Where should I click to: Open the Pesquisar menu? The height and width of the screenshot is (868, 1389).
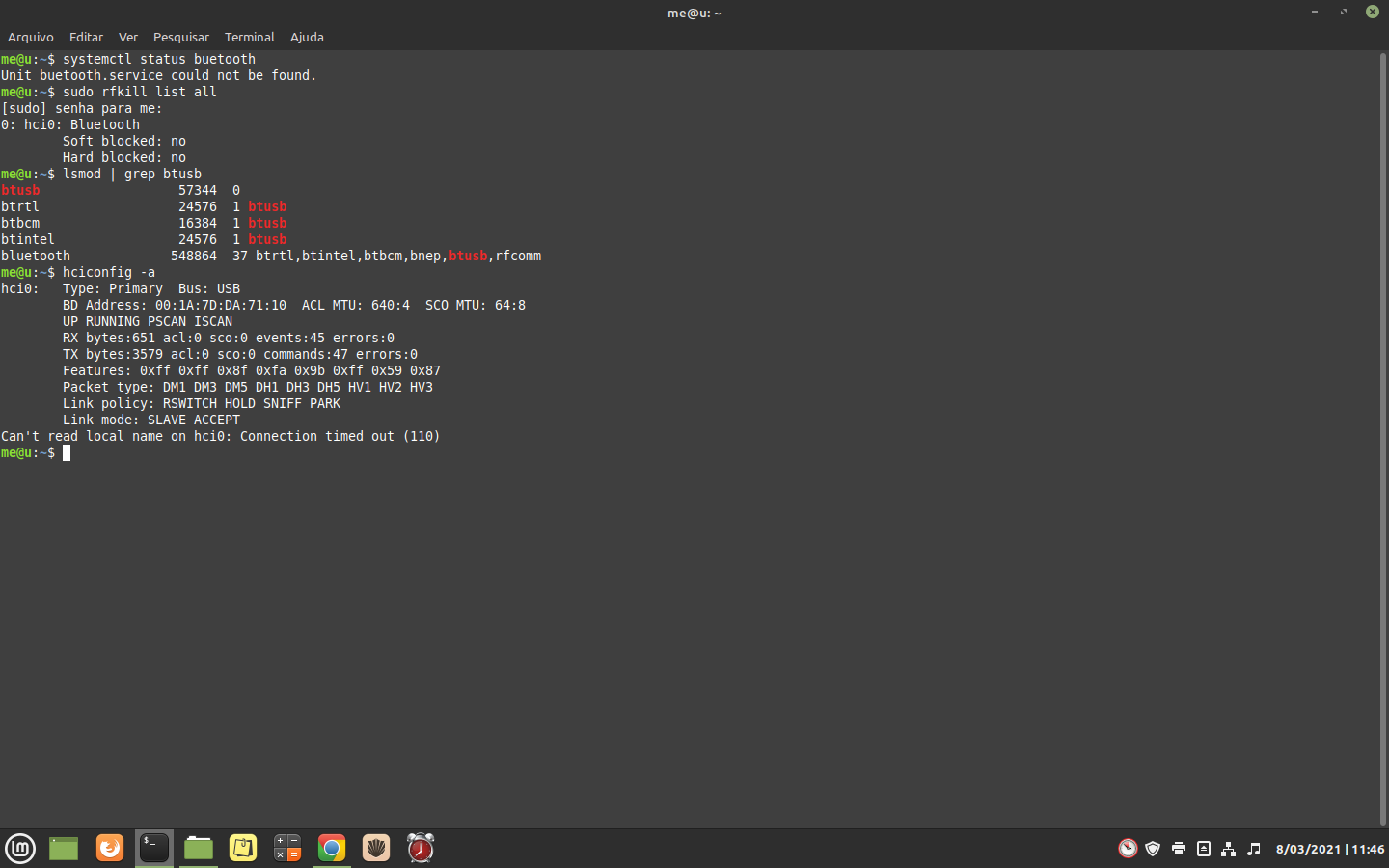click(181, 37)
